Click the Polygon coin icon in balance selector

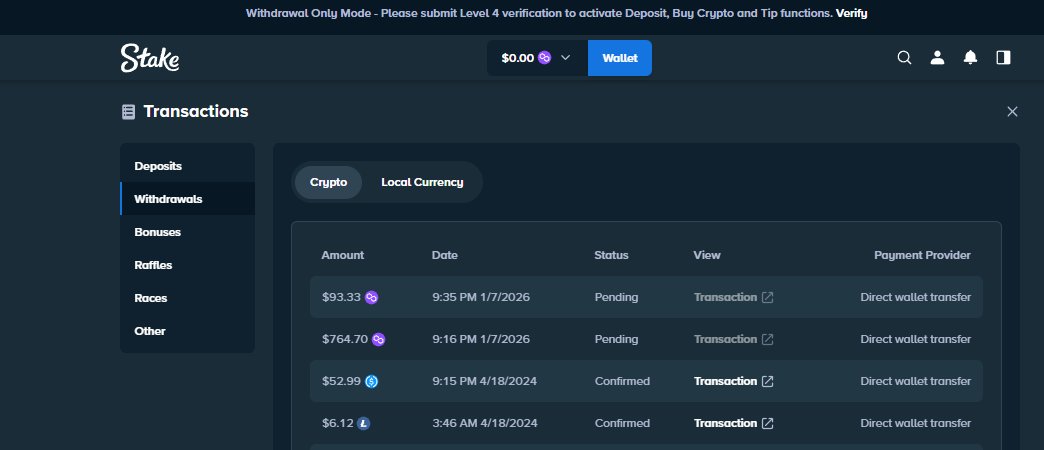click(545, 58)
